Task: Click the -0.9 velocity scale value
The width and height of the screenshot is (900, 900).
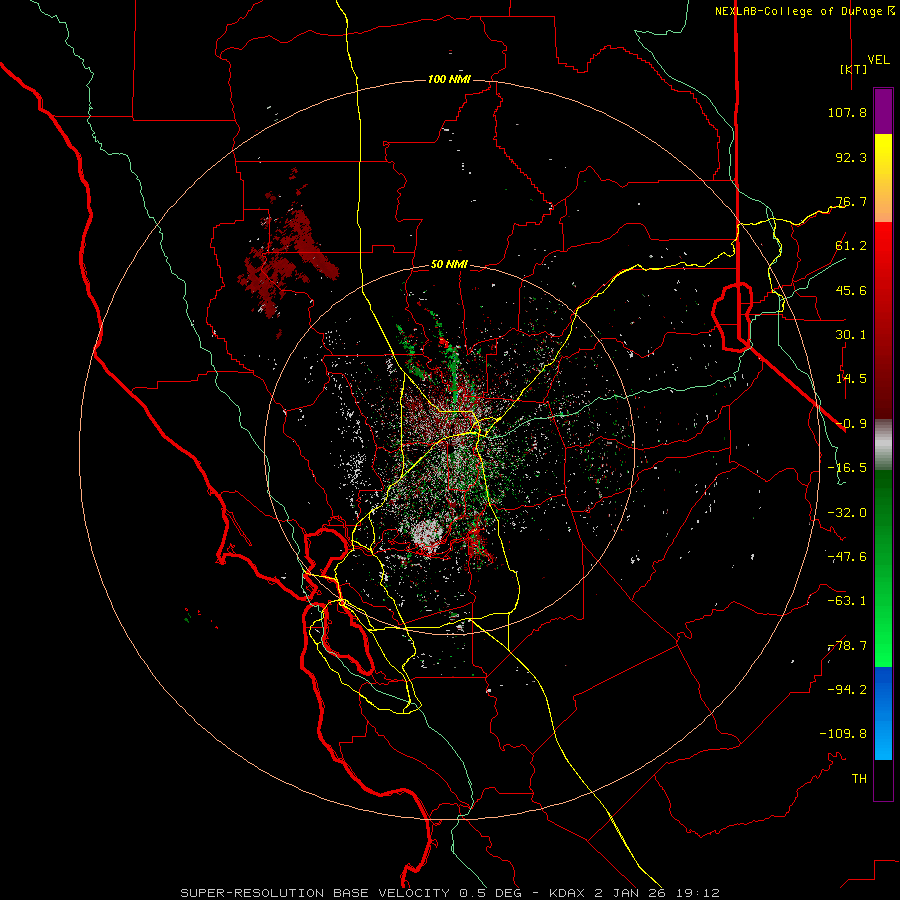Action: (x=851, y=424)
